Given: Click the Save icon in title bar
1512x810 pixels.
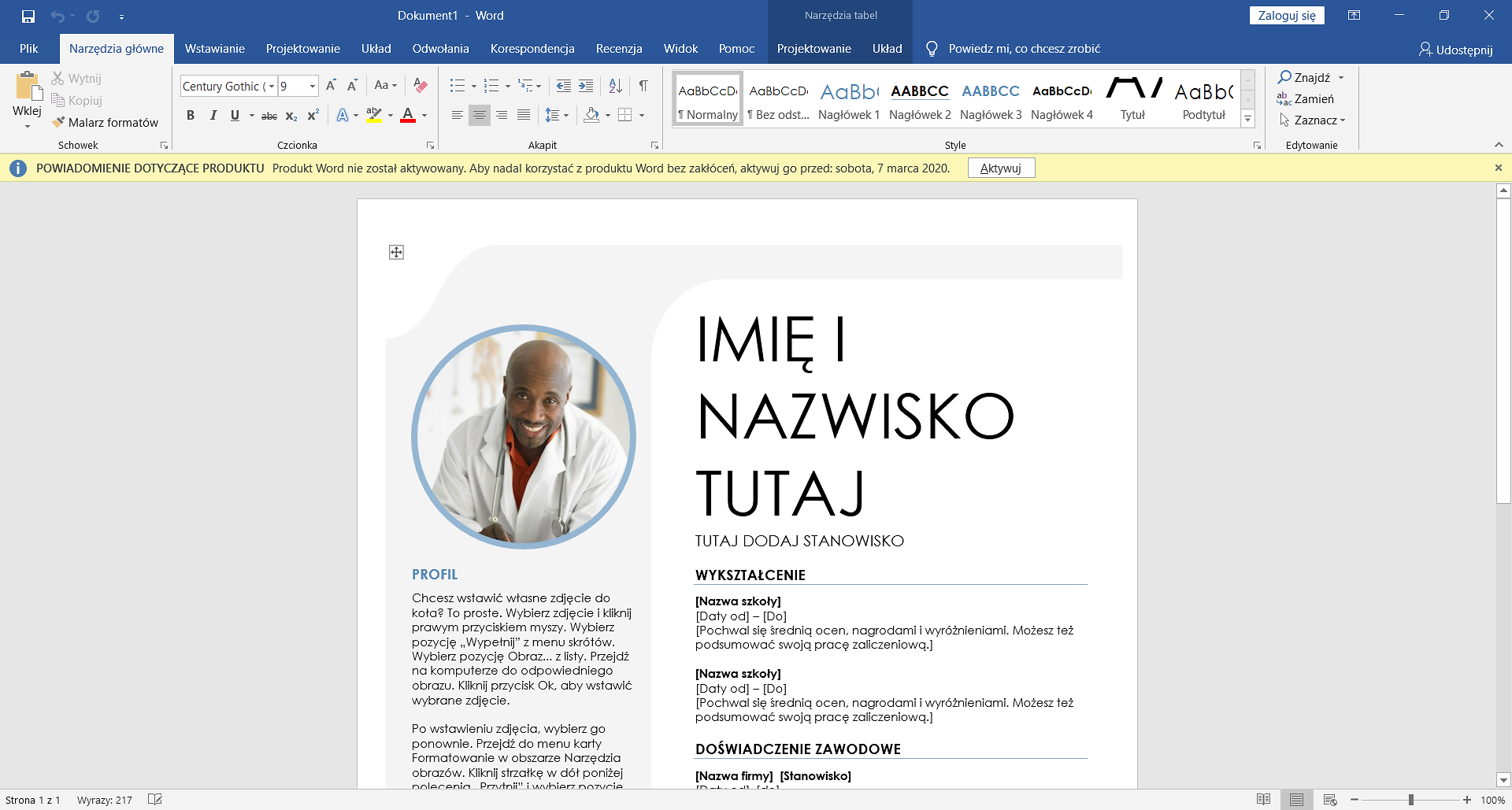Looking at the screenshot, I should 28,16.
